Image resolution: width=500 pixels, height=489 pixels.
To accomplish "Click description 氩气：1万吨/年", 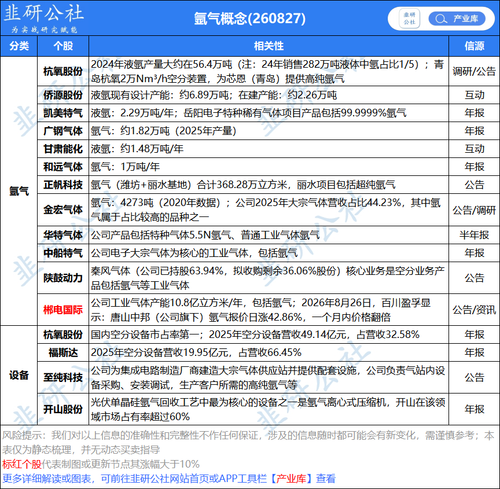I will tap(125, 167).
